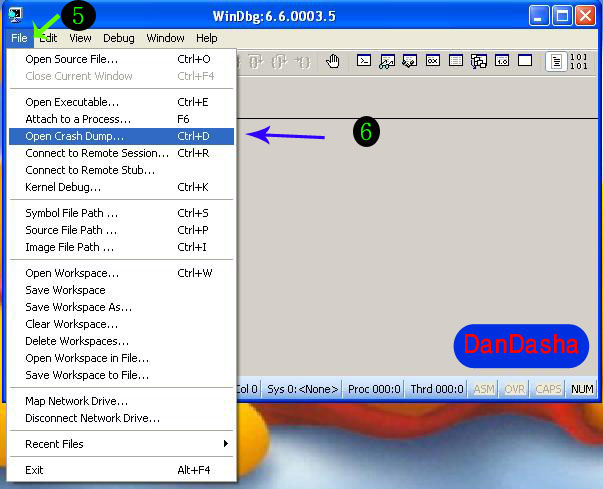Choose Connect to Remote Session

(121, 153)
